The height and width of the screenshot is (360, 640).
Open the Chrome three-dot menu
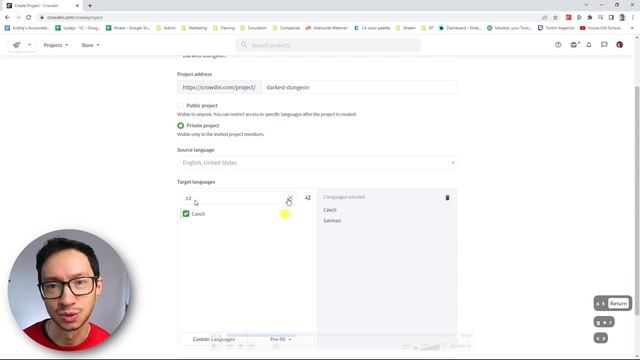tap(633, 18)
